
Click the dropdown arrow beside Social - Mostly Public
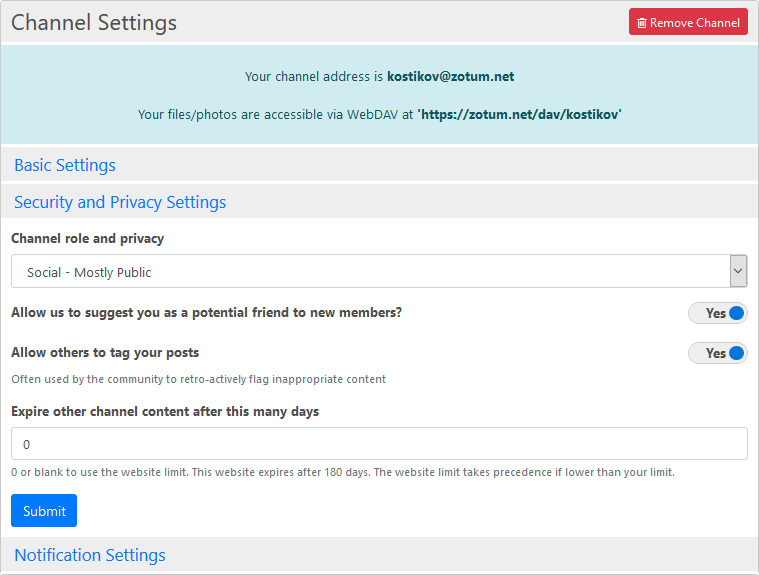(x=738, y=271)
